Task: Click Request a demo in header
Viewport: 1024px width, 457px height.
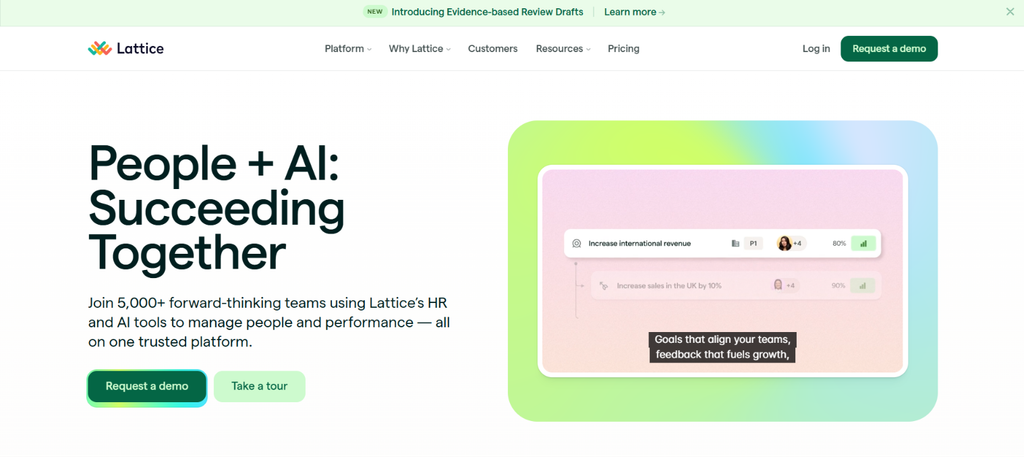Action: point(889,49)
